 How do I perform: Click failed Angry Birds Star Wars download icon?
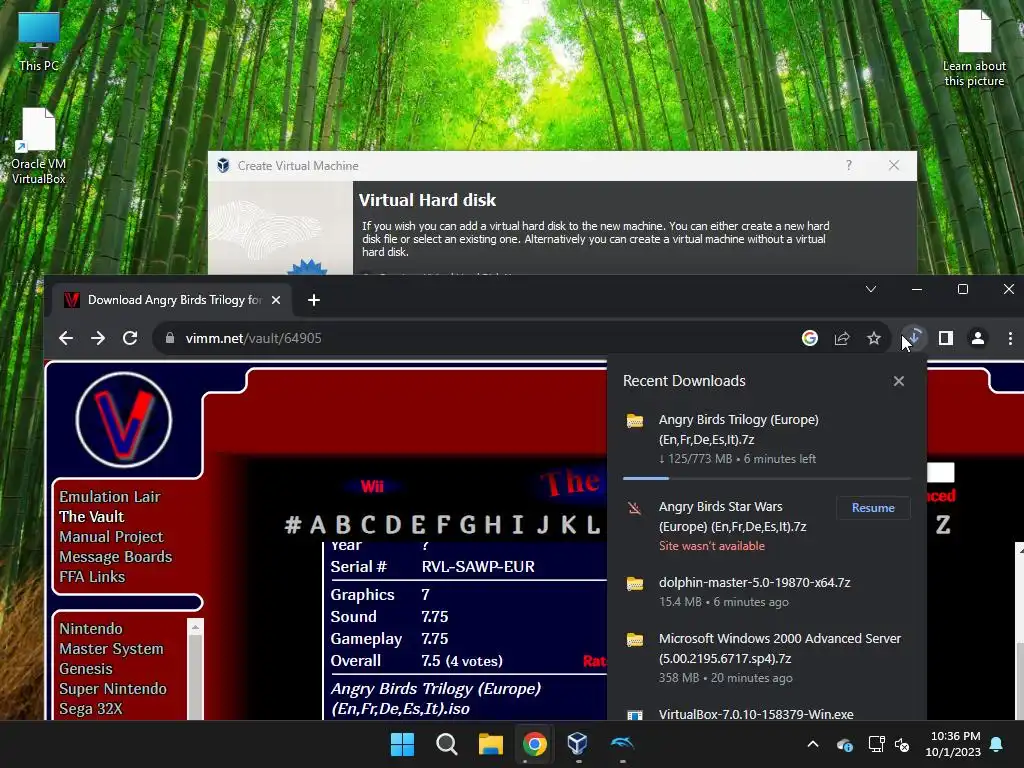(x=634, y=507)
